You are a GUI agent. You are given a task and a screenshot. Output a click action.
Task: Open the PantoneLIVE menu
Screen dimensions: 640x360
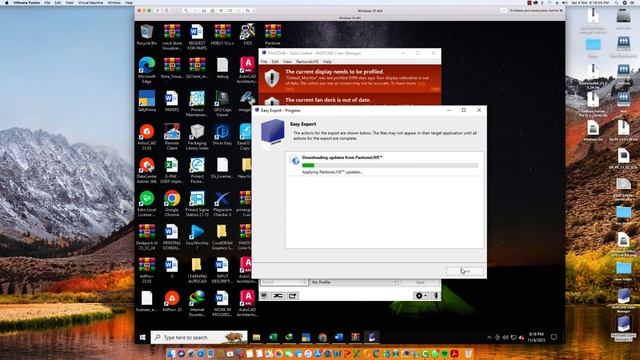pos(307,62)
